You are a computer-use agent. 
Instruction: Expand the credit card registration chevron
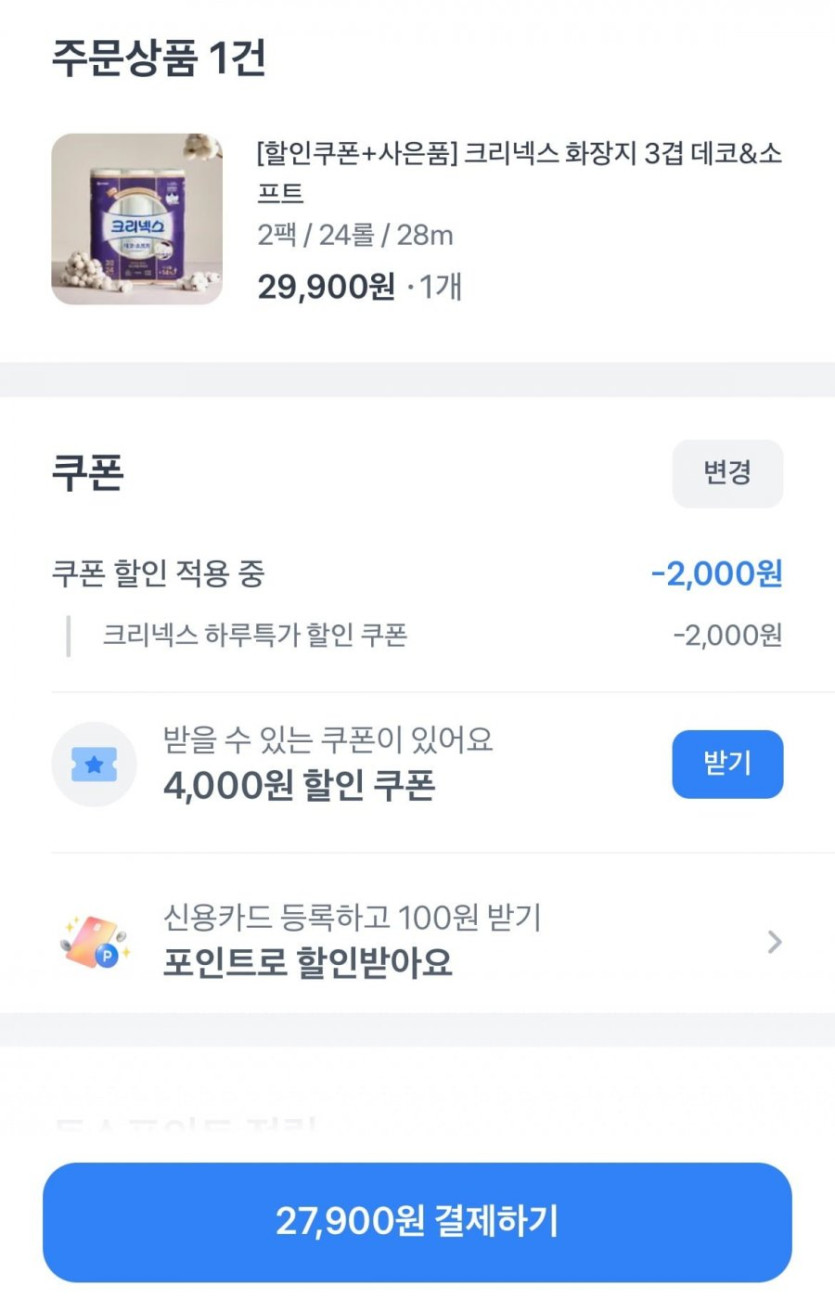774,942
